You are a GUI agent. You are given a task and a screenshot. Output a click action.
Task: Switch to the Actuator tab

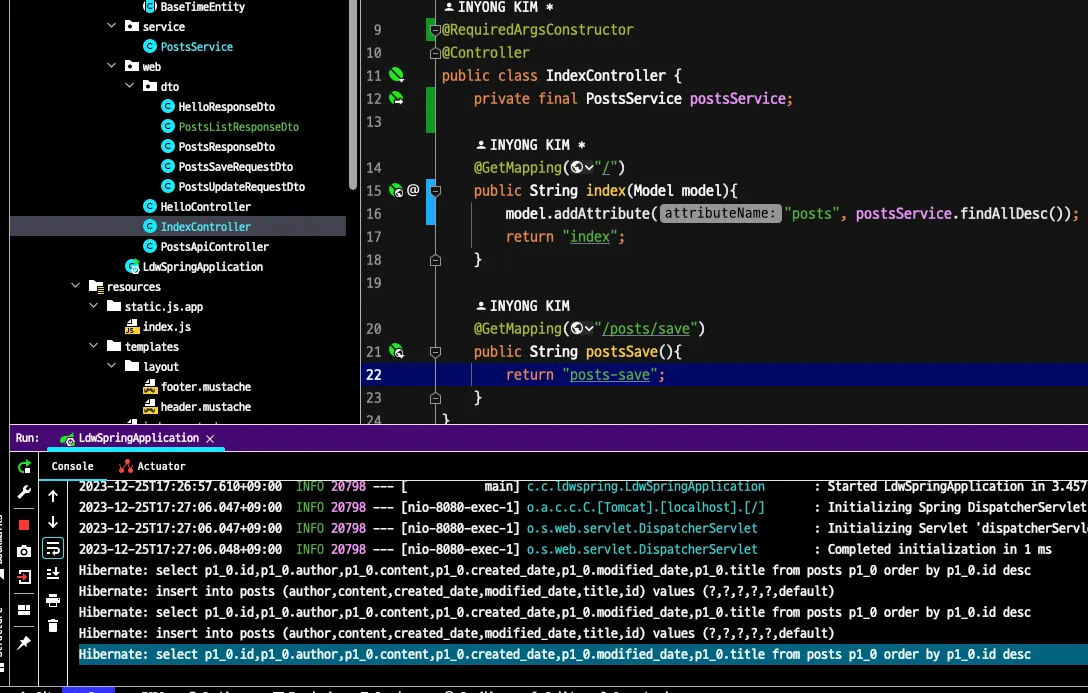click(151, 466)
